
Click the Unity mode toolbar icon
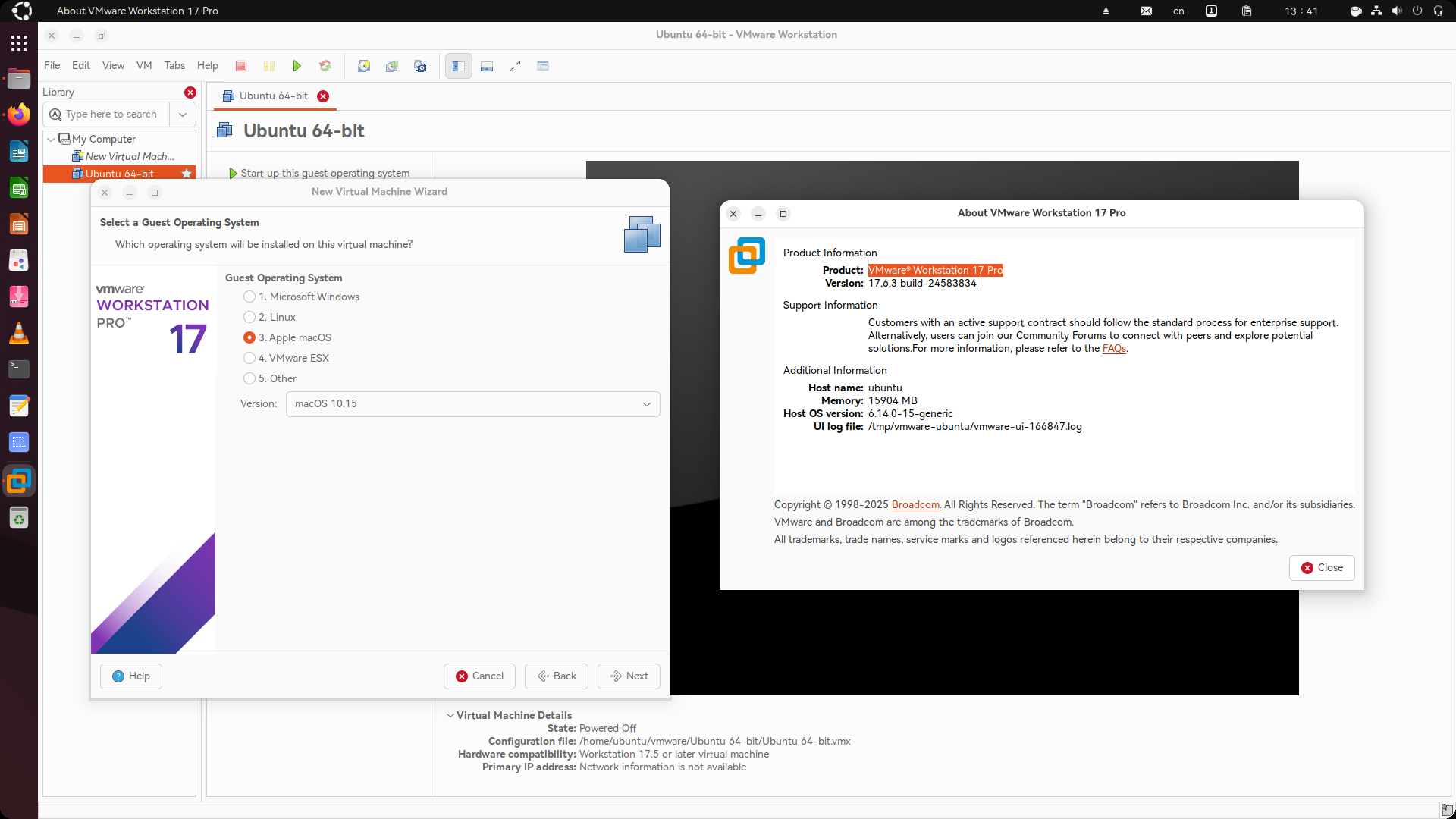coord(543,66)
